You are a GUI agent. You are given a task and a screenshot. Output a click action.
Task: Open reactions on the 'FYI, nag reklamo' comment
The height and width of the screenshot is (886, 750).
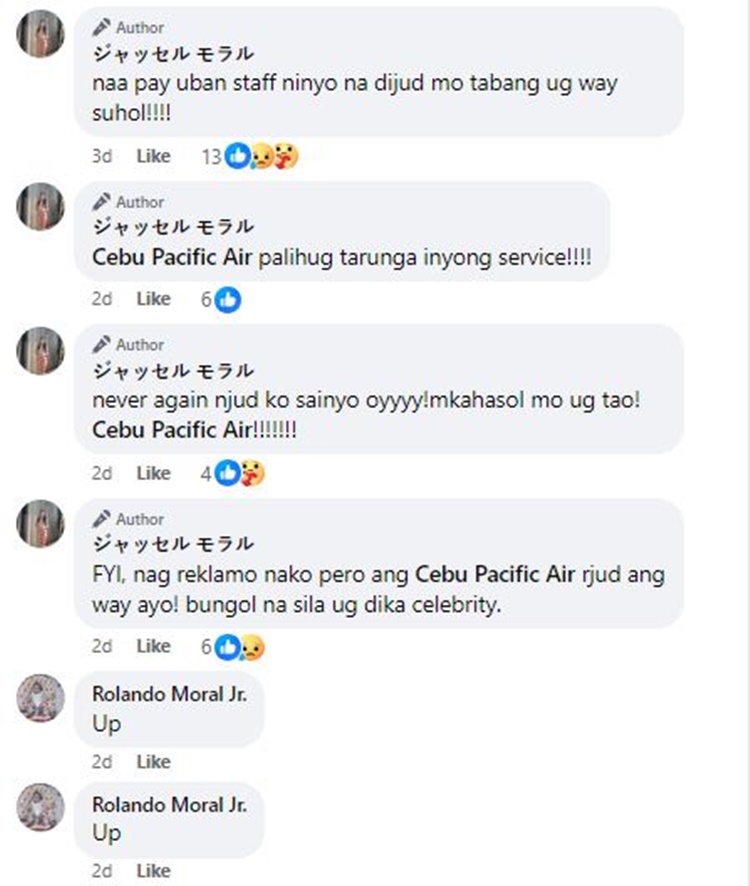click(233, 646)
